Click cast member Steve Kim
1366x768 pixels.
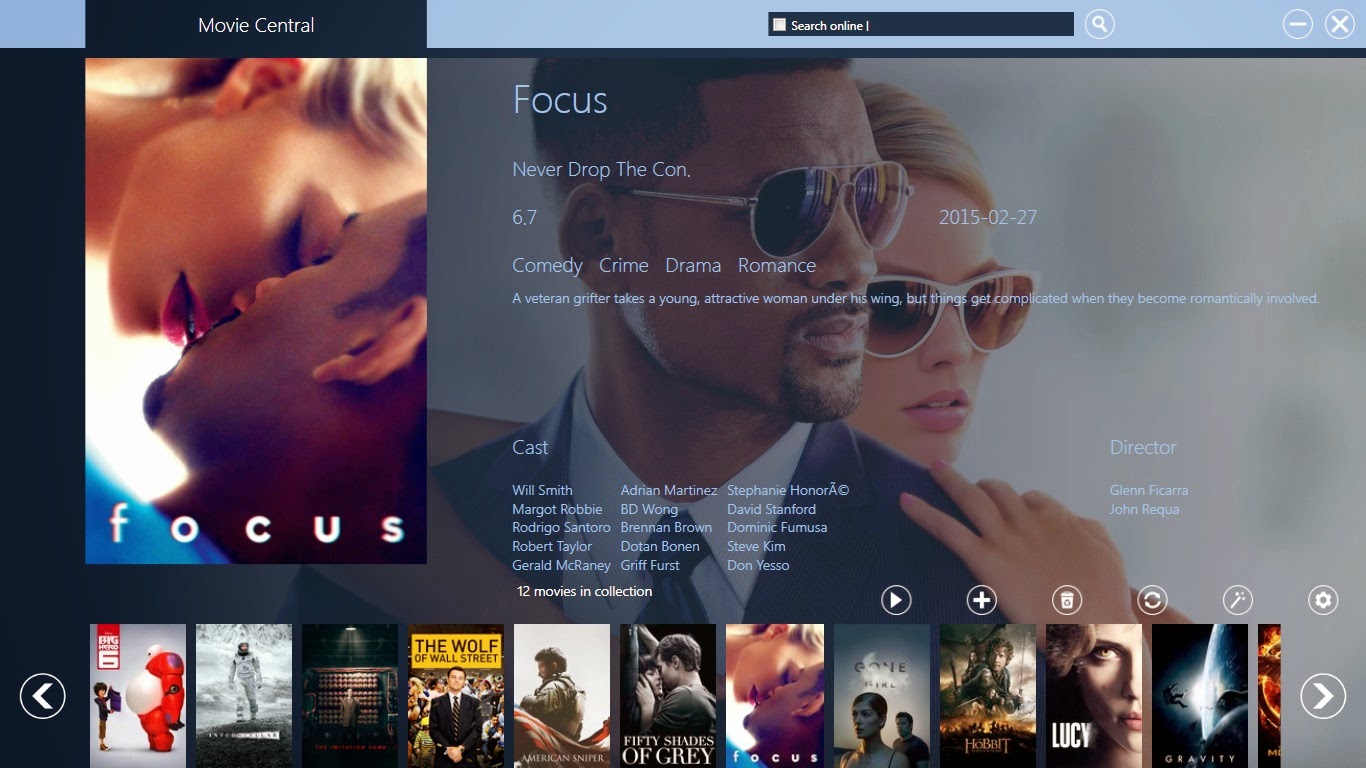[756, 546]
